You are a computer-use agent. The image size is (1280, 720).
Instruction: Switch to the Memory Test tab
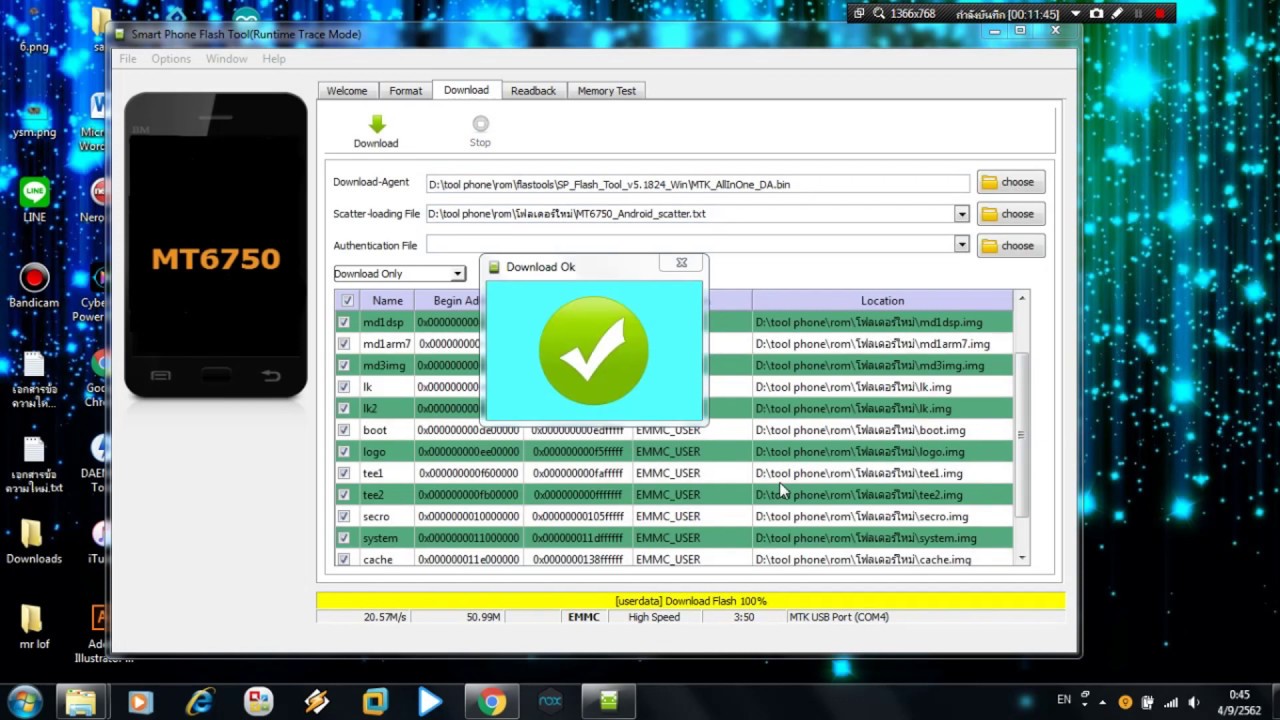pos(606,91)
